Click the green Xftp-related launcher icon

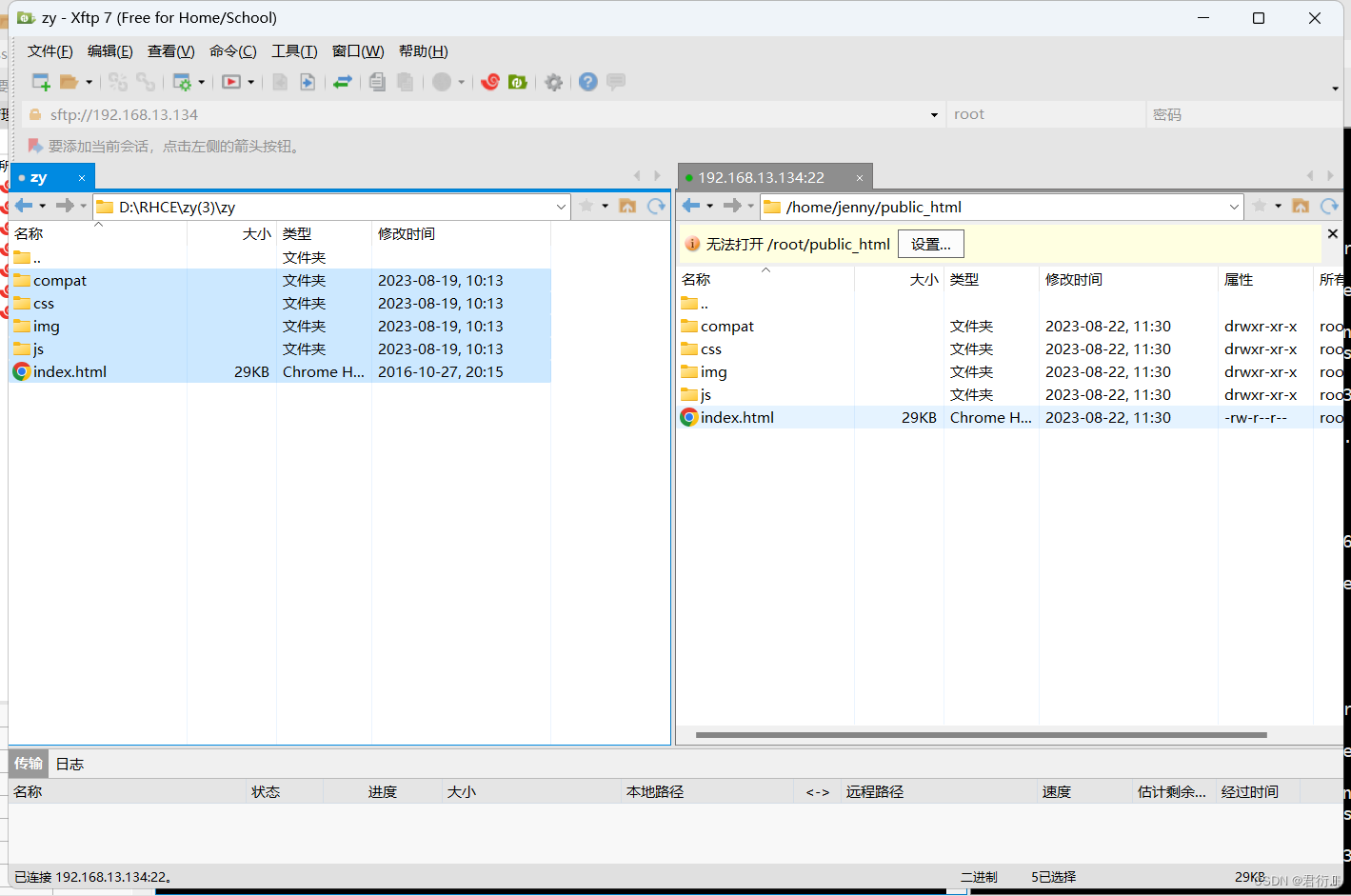tap(518, 82)
